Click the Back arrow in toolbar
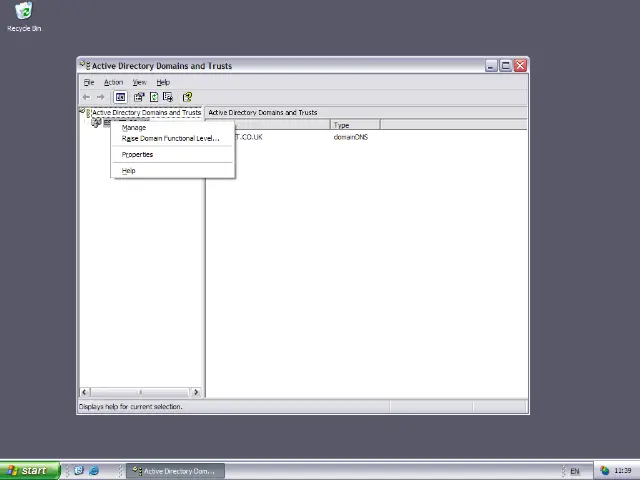This screenshot has height=480, width=640. pyautogui.click(x=86, y=97)
